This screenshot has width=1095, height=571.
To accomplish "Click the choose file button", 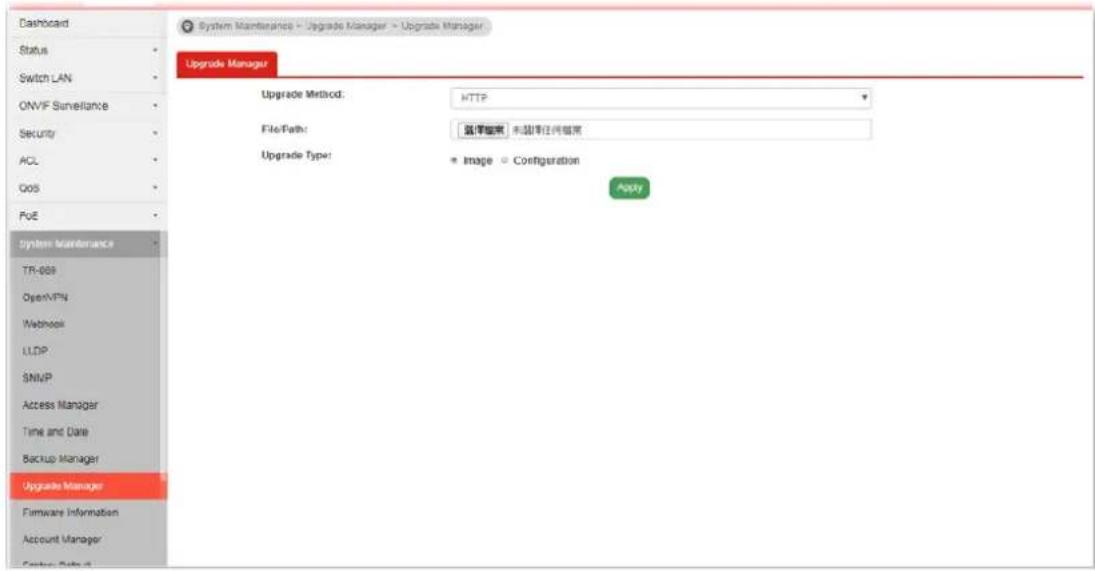I will (483, 130).
